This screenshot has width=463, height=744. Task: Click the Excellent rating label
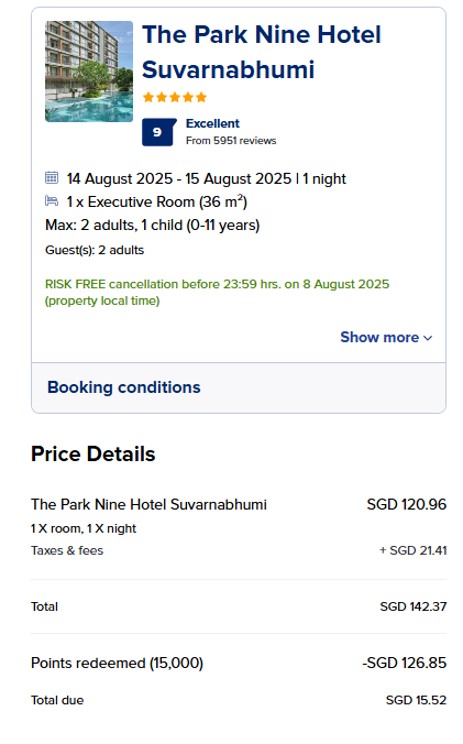[x=213, y=123]
